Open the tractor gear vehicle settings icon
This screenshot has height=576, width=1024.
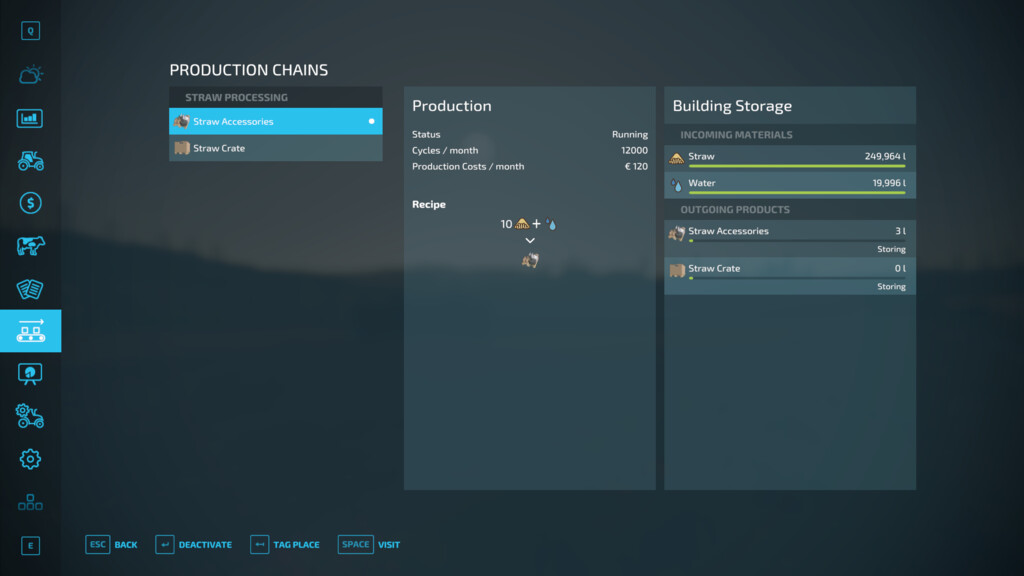[30, 416]
